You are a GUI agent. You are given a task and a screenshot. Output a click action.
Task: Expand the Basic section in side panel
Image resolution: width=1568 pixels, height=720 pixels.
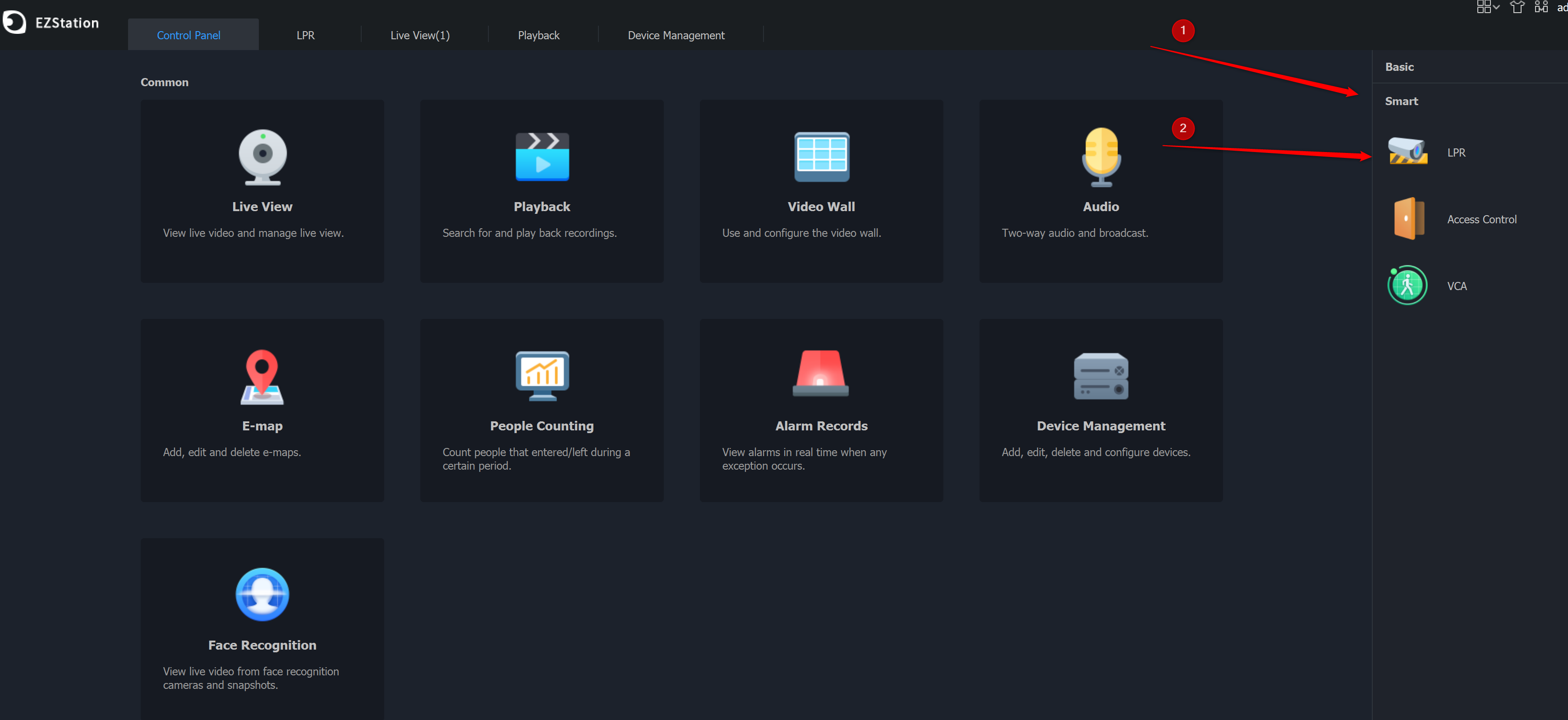[1399, 67]
